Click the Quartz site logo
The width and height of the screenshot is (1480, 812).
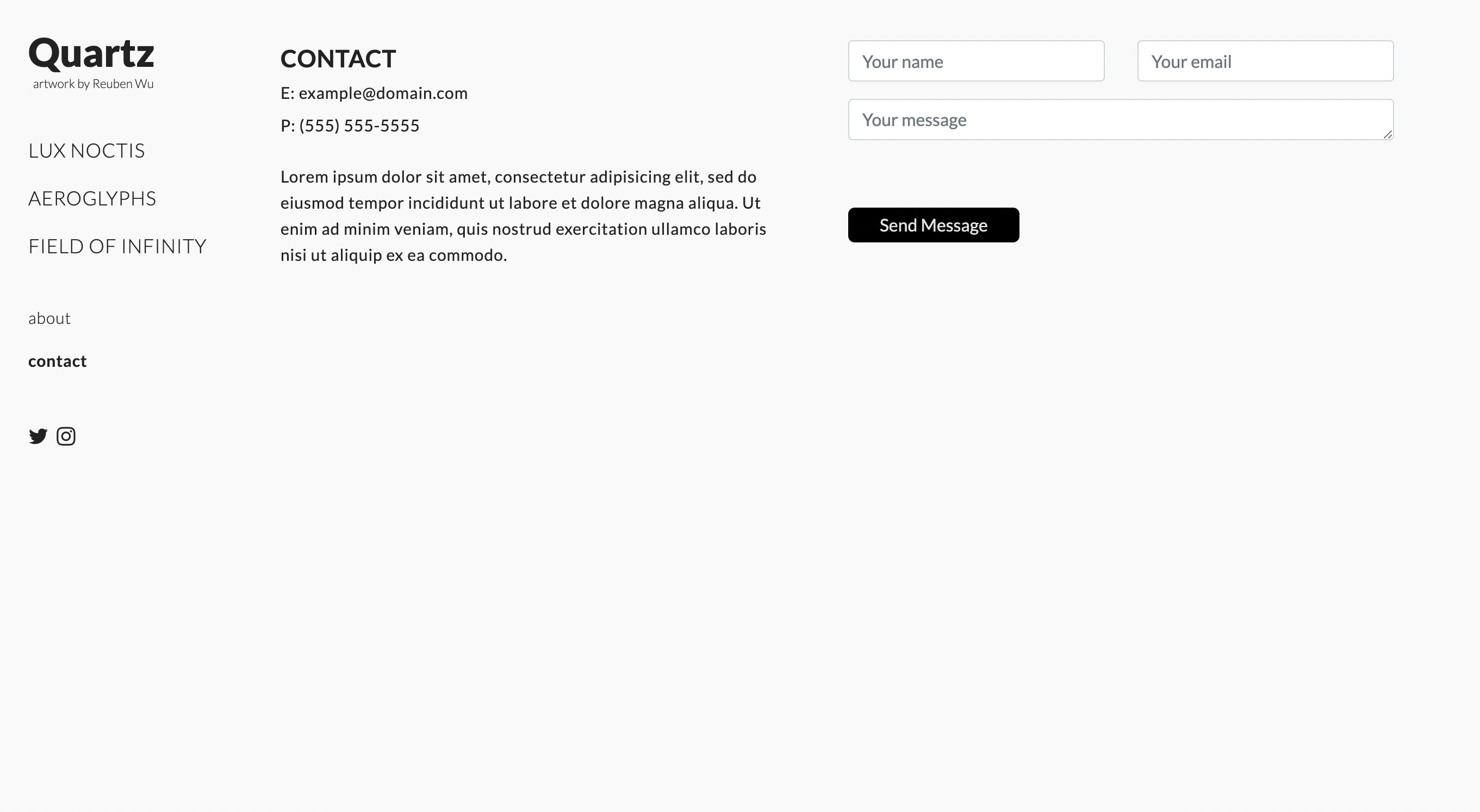tap(91, 53)
